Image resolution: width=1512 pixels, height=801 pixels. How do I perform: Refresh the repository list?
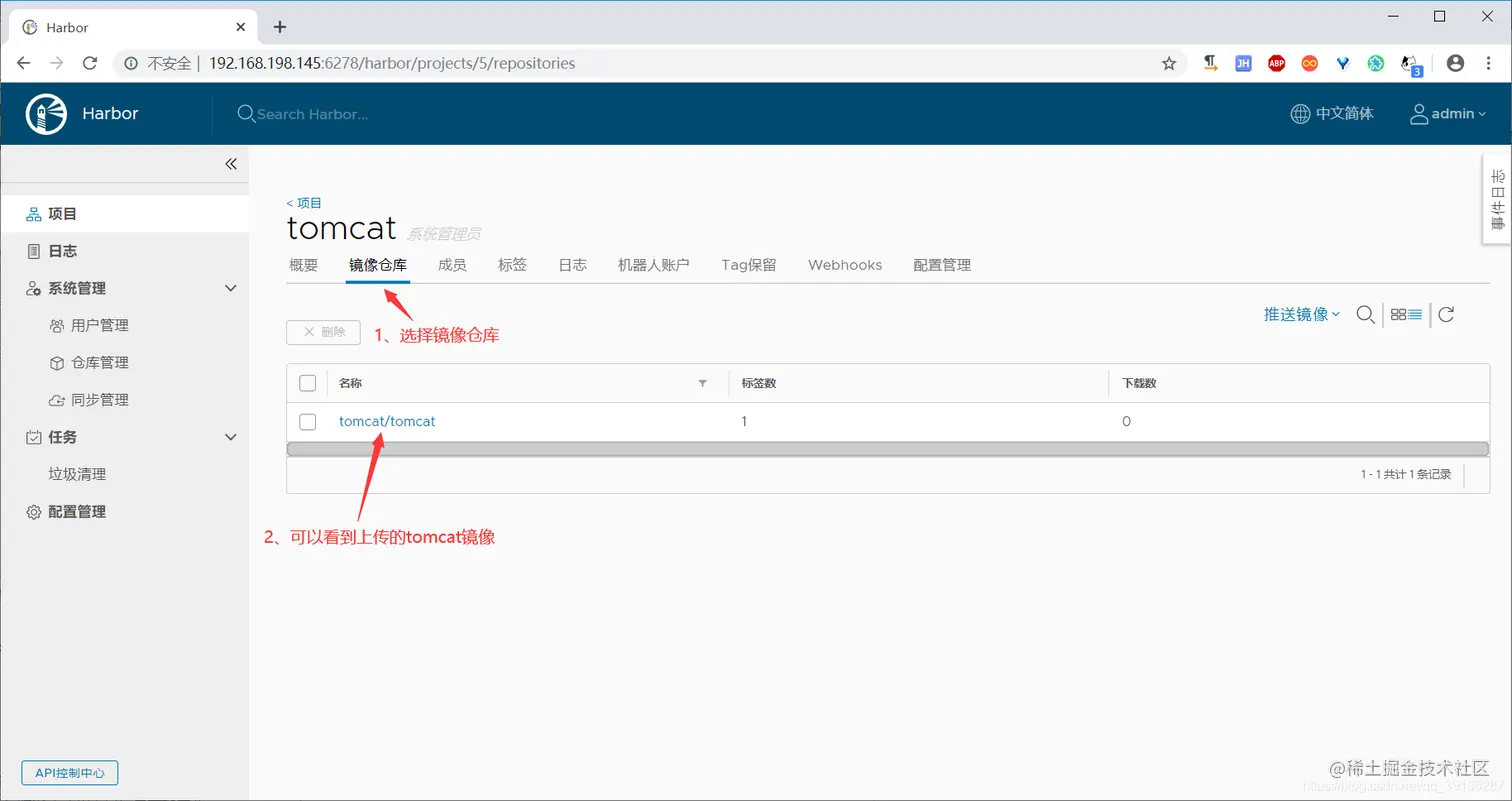pos(1446,314)
